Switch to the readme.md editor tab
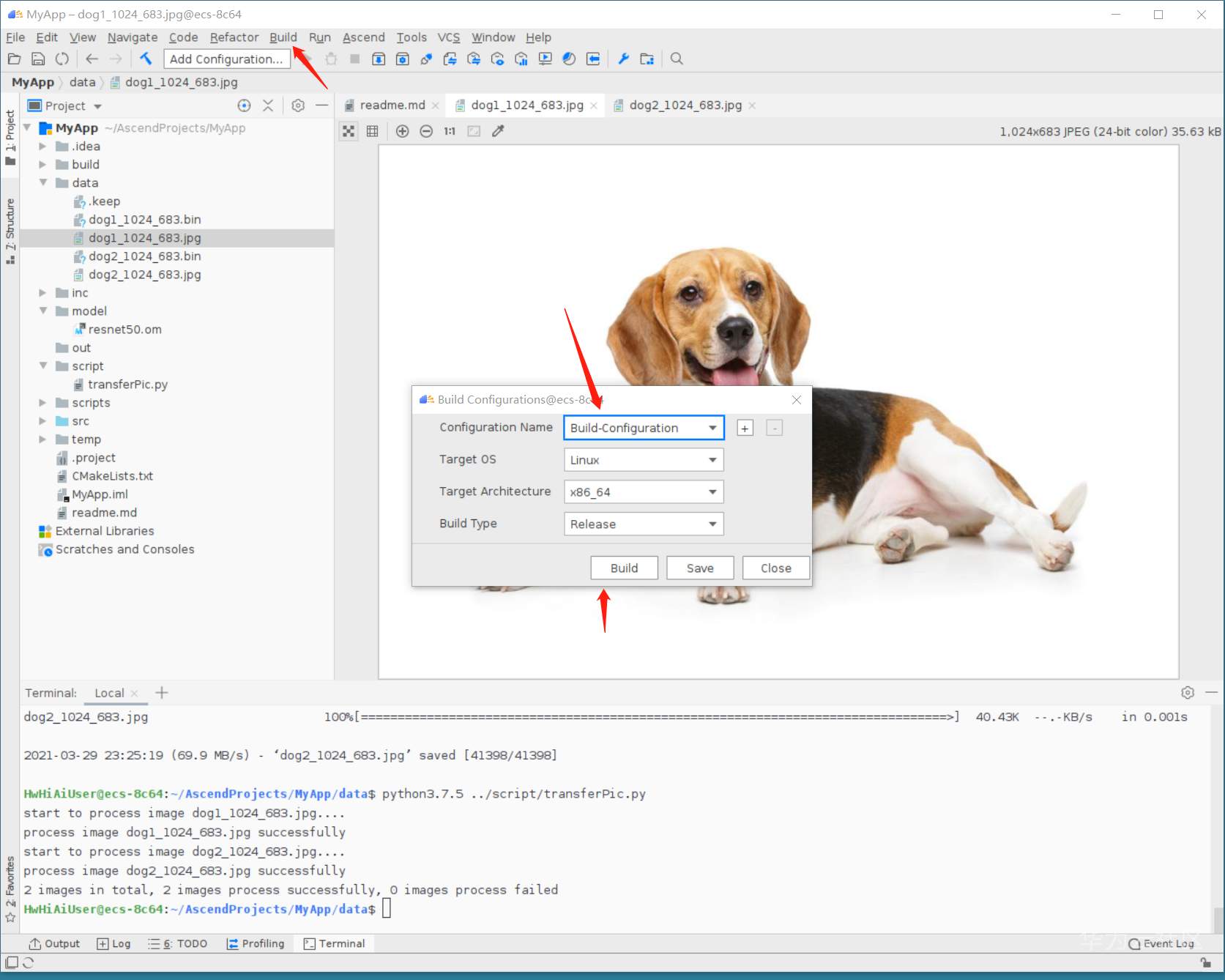Screen dimensions: 1225x980 coord(392,105)
